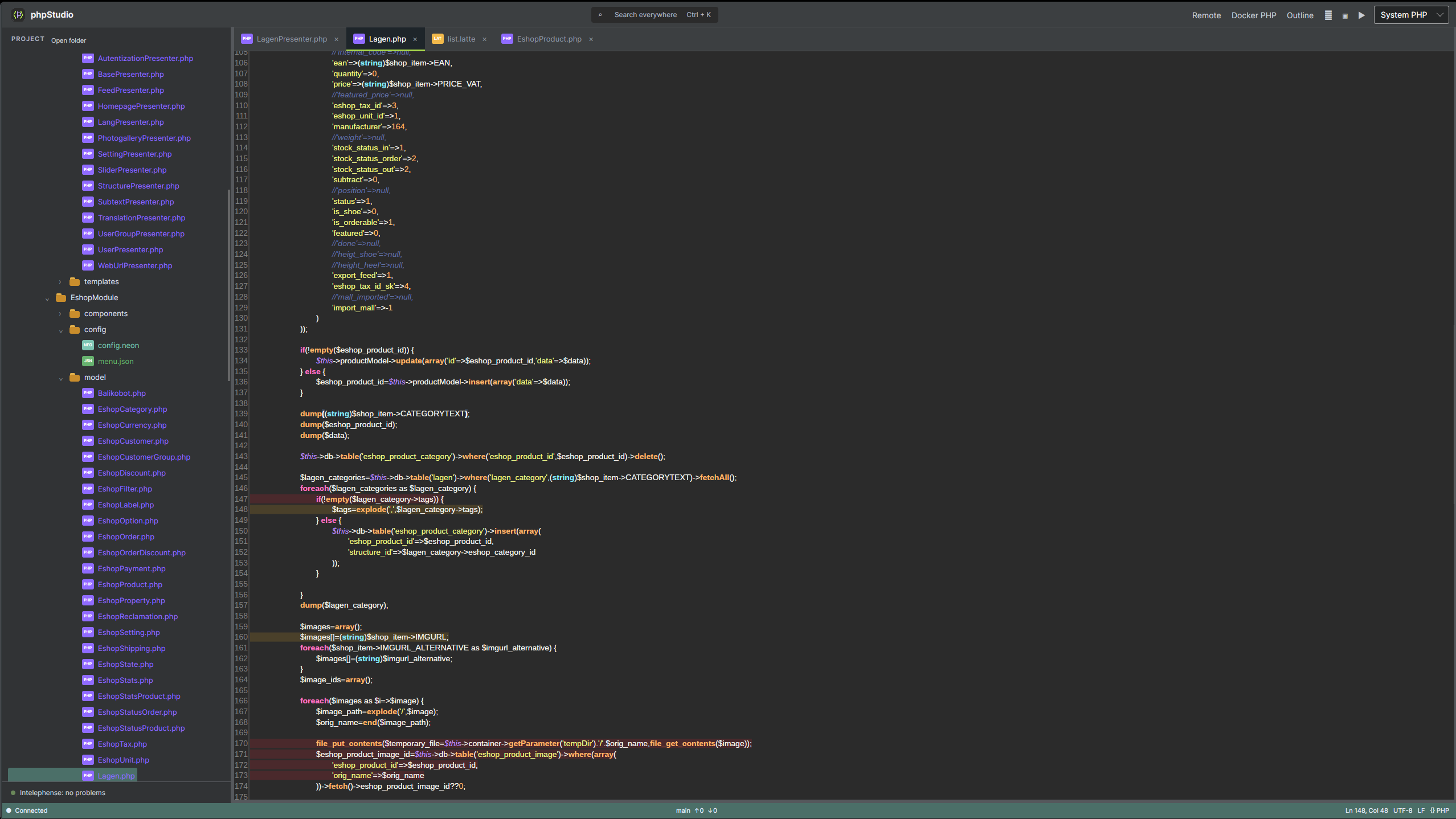Click PHP icon beside EshopOrder.php

[88, 537]
